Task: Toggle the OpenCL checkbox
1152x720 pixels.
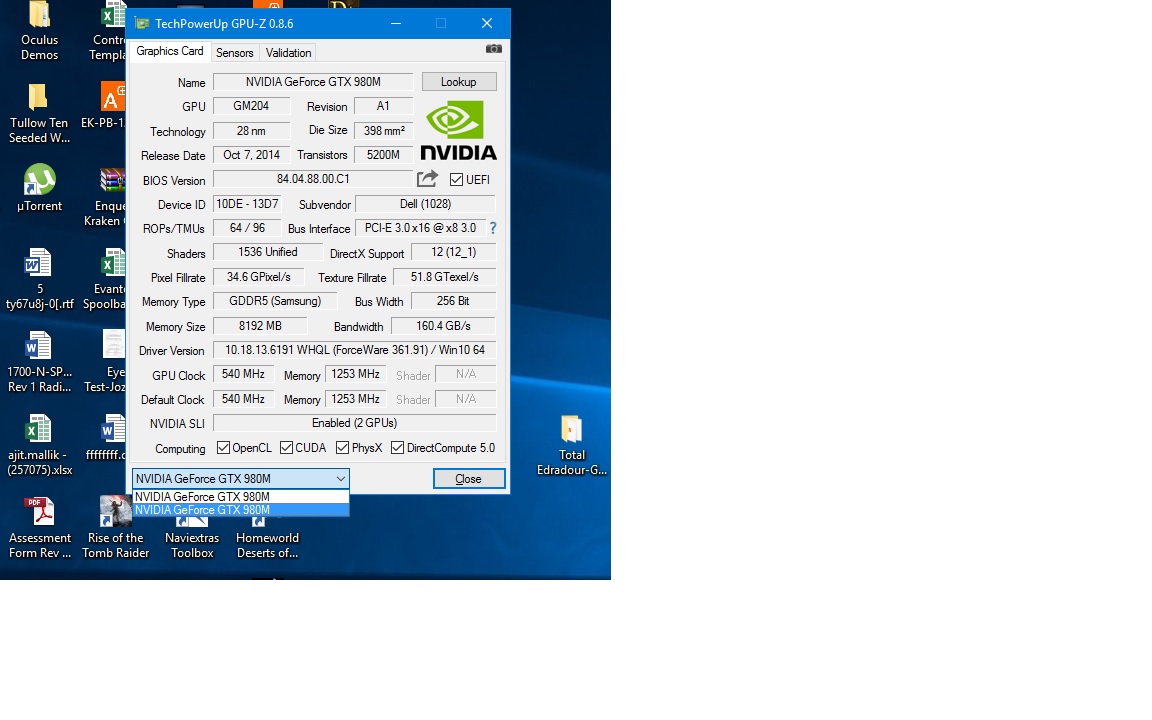Action: click(x=223, y=447)
